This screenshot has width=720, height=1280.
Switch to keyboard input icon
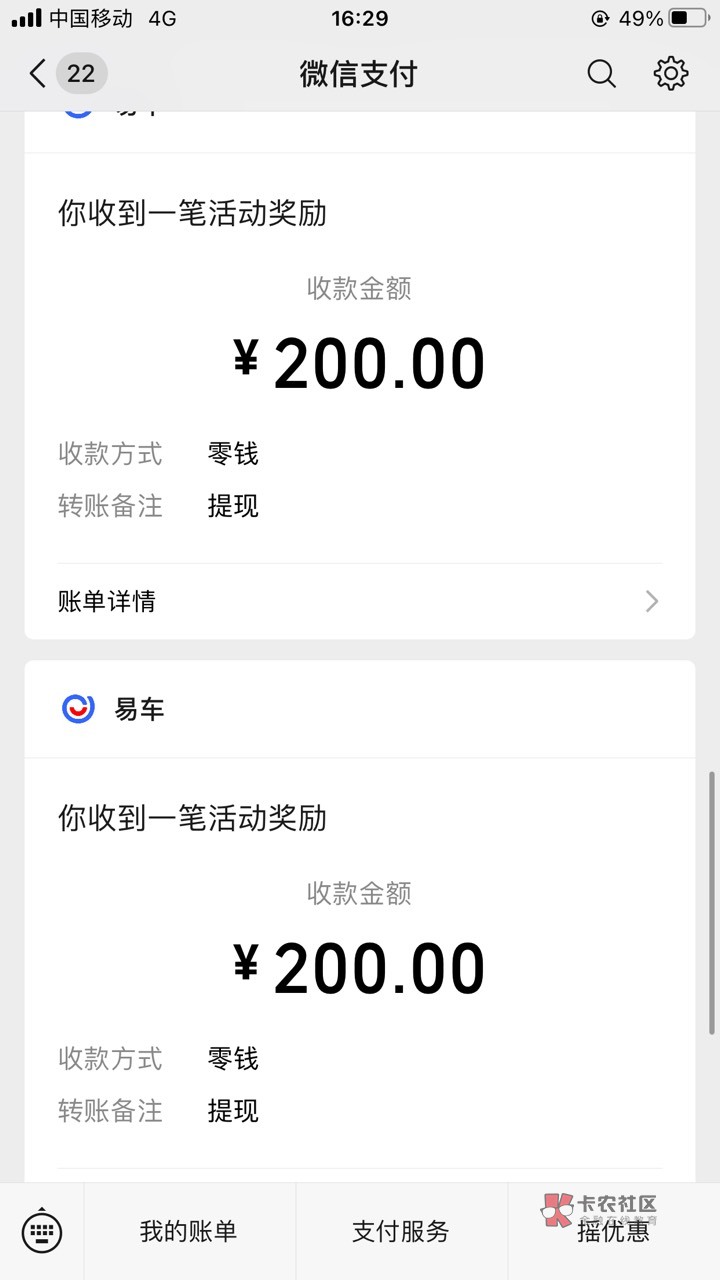coord(42,1231)
